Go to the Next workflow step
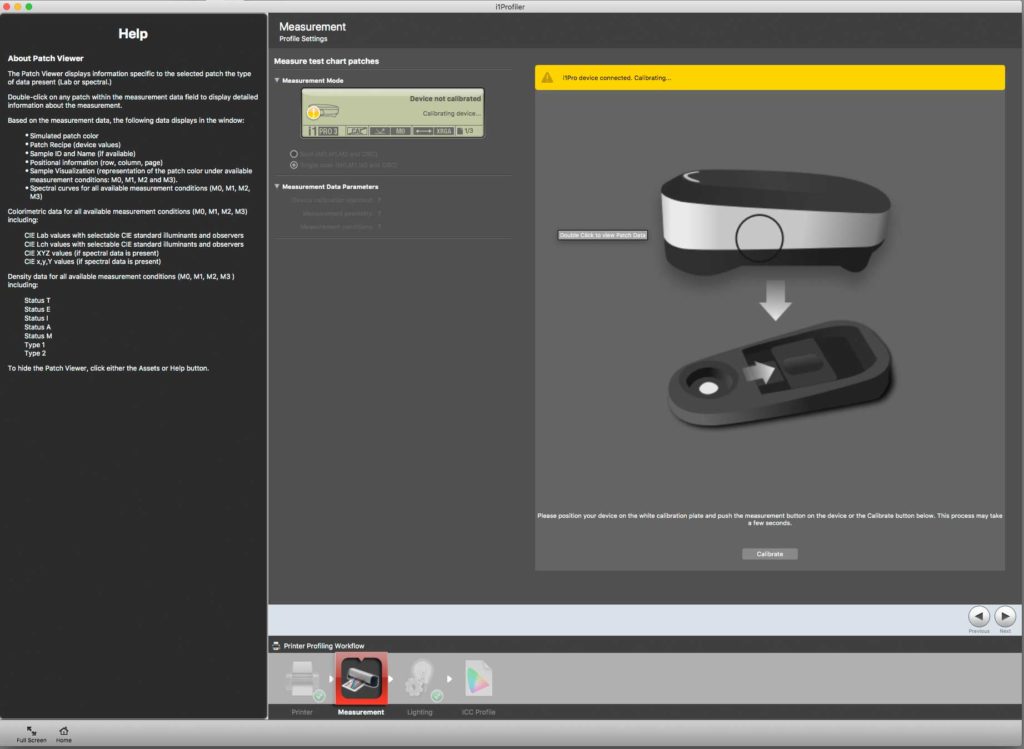 (x=1004, y=616)
